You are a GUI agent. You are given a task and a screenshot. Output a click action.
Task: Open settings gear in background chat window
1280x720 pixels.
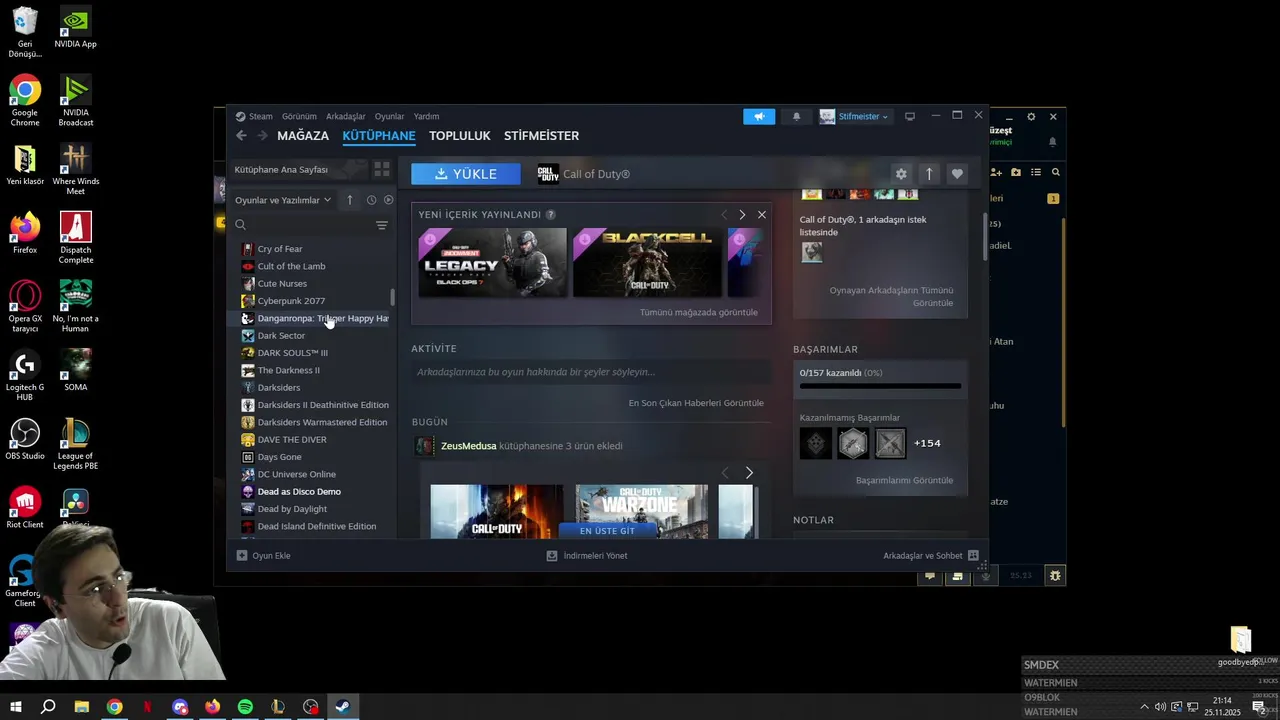(1031, 117)
